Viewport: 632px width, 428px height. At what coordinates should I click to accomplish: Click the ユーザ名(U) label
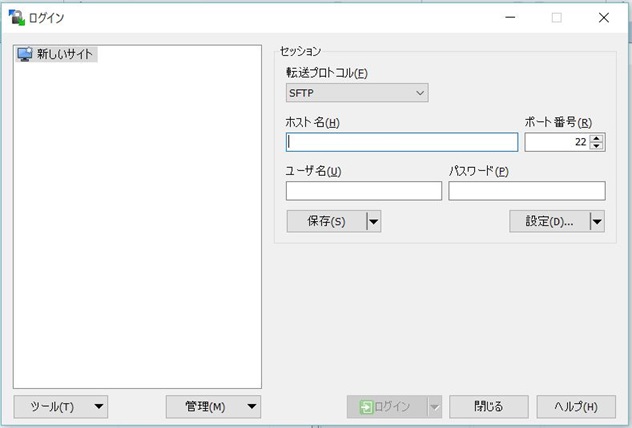[x=313, y=171]
